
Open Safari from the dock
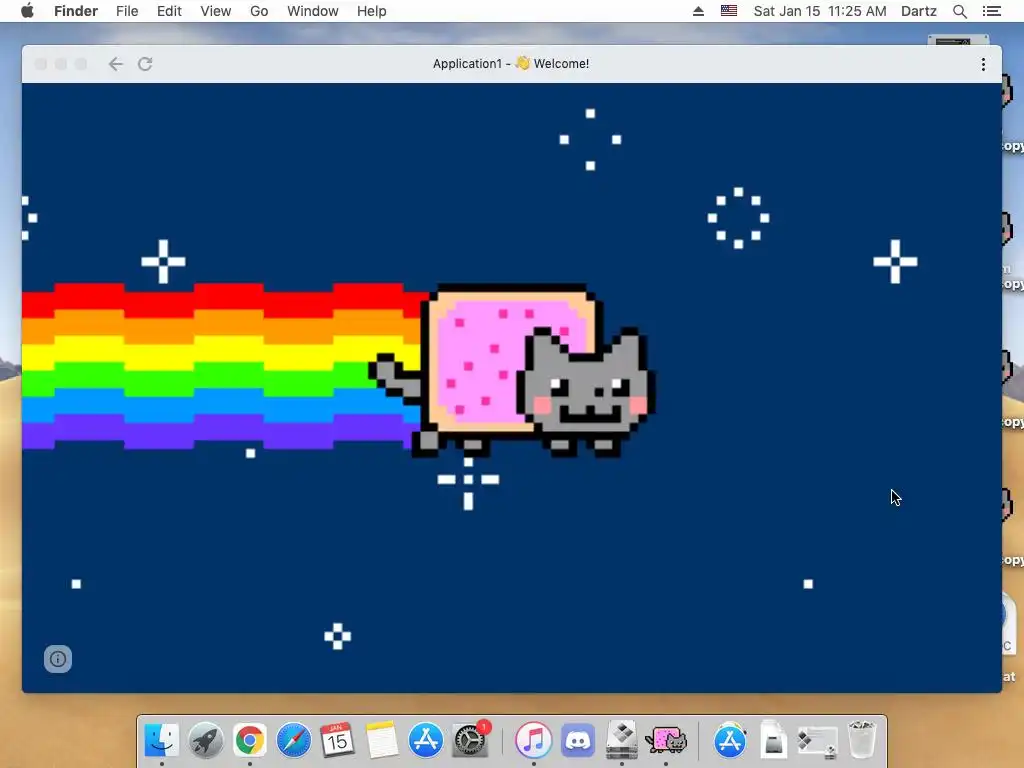[294, 741]
